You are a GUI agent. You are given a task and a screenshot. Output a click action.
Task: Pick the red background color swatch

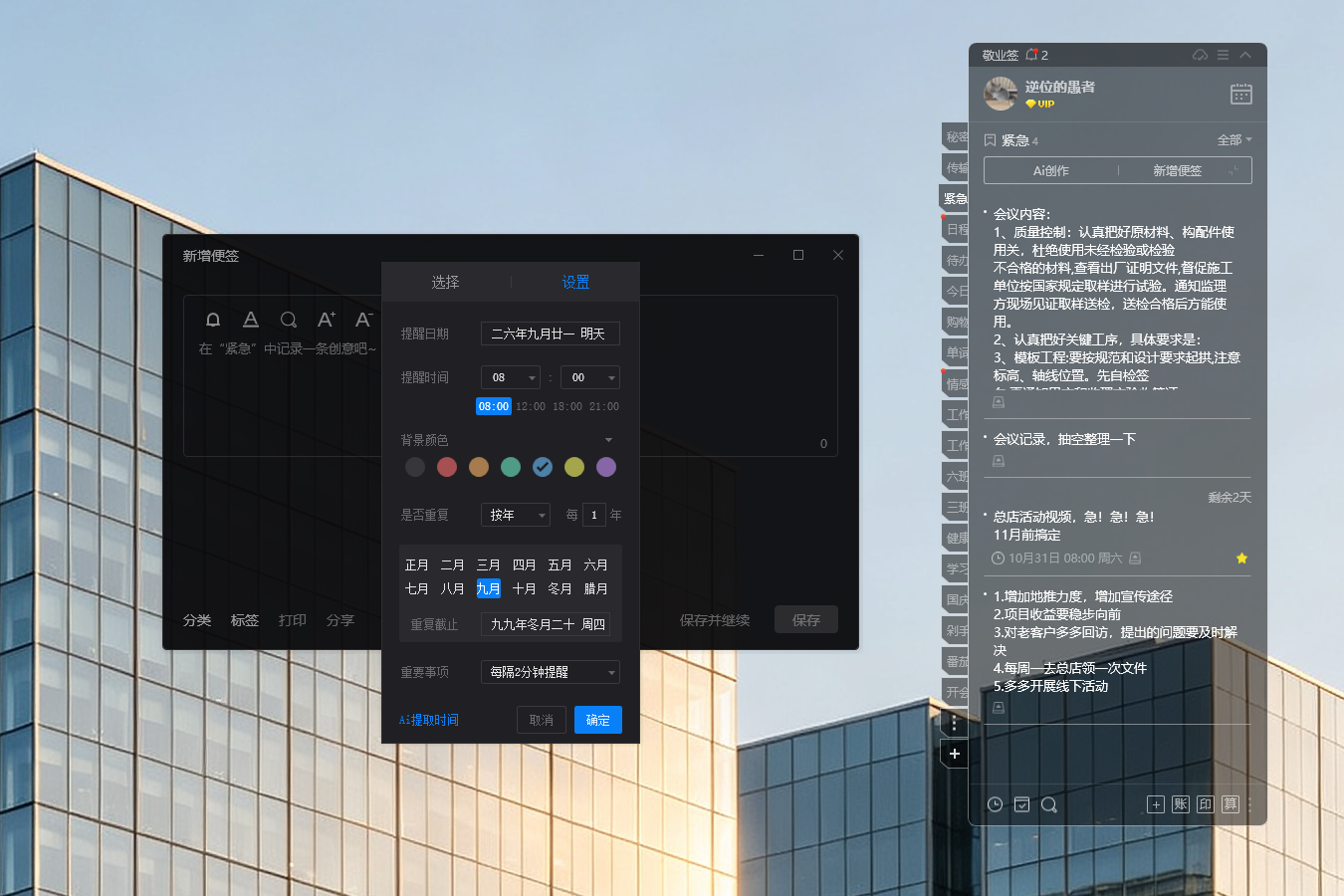tap(447, 467)
